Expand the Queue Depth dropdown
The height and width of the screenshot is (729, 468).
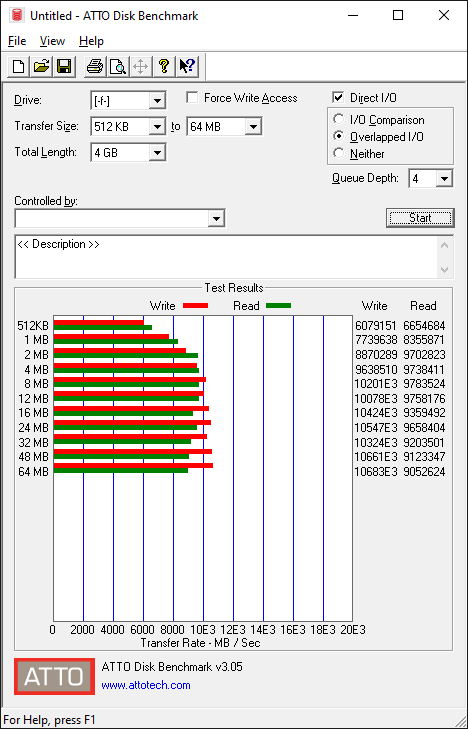point(444,179)
